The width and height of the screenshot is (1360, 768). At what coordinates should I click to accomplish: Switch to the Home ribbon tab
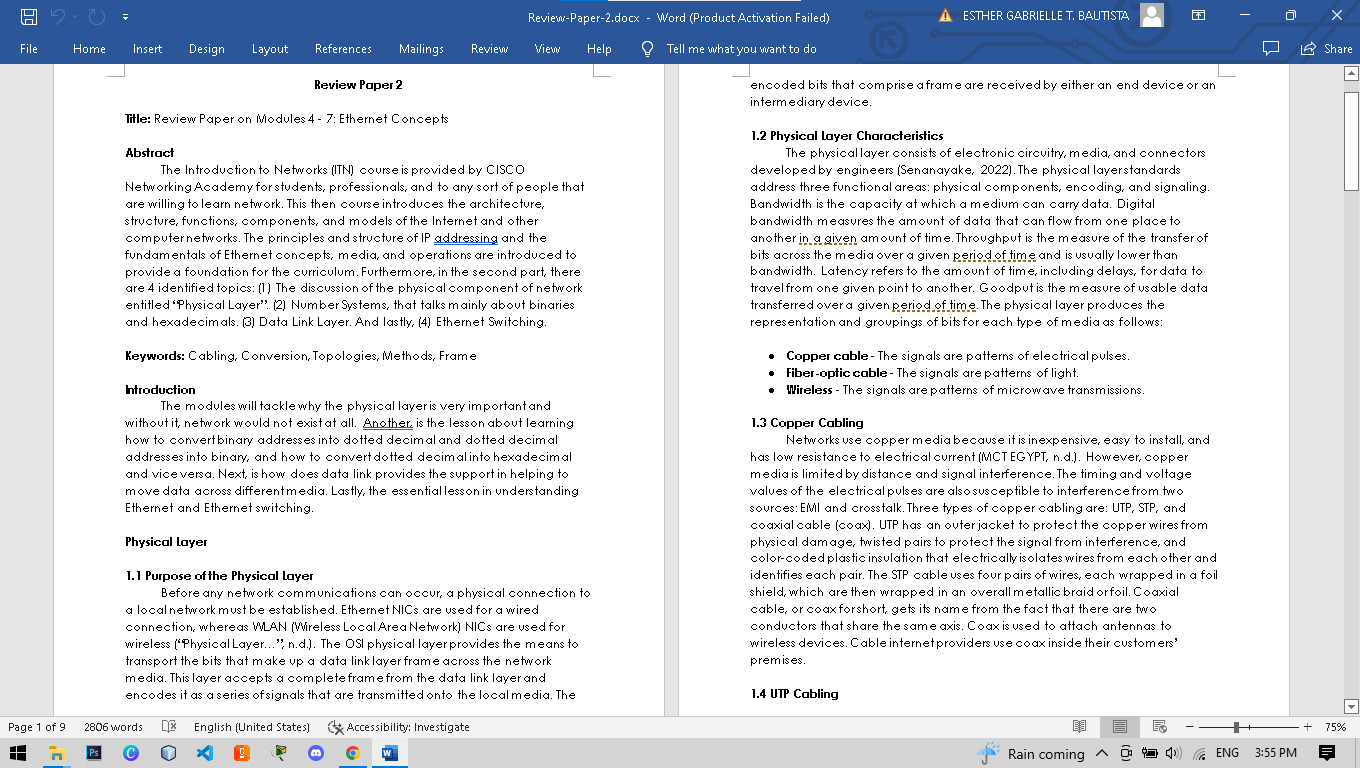89,49
